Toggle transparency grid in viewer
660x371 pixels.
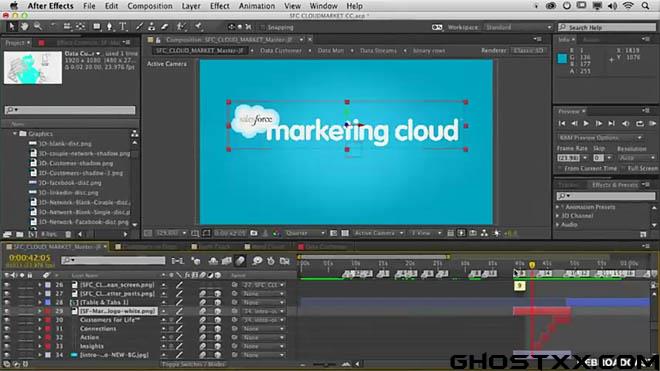tap(345, 233)
